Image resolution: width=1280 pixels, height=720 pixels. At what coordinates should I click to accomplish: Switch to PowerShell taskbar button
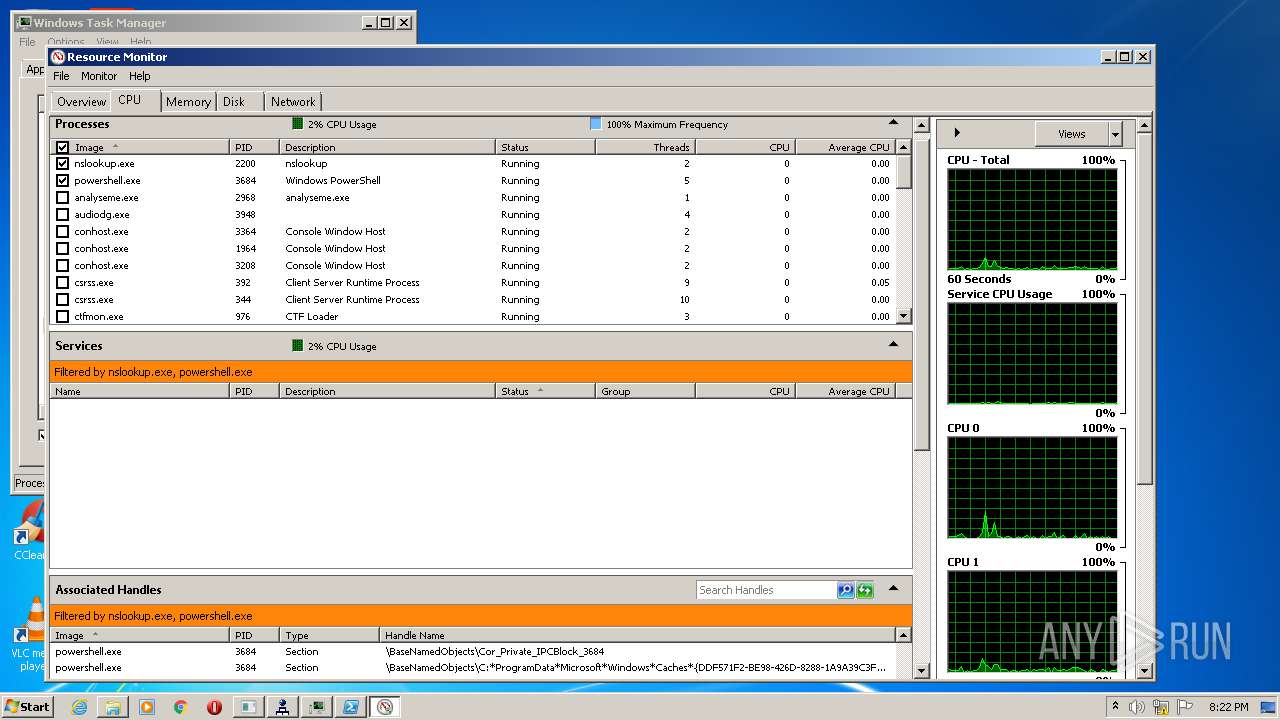click(x=351, y=707)
